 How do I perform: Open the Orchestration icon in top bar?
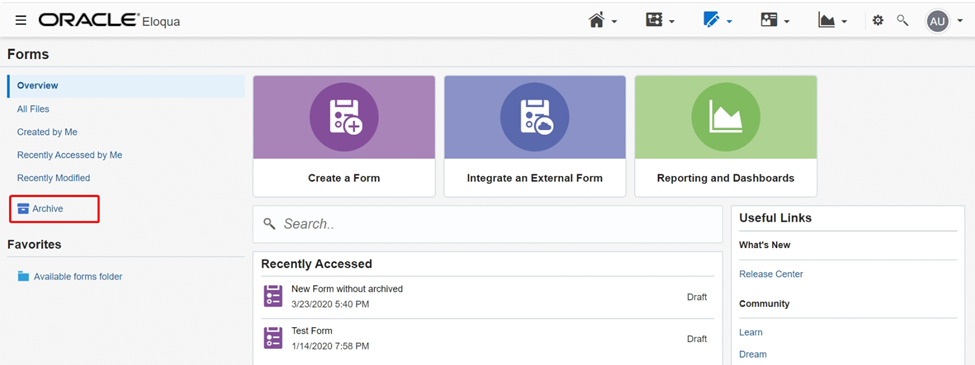(654, 21)
